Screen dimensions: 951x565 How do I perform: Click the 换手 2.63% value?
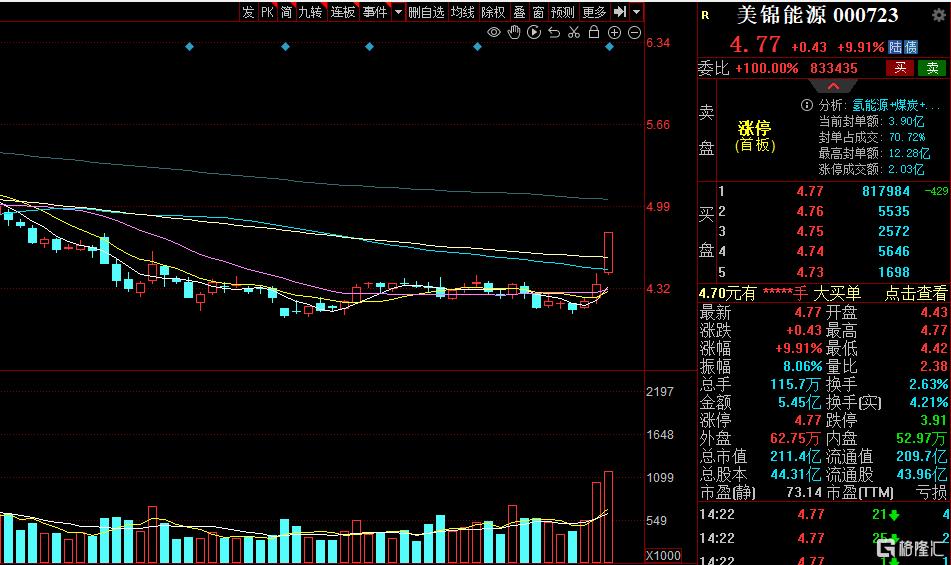[x=928, y=384]
